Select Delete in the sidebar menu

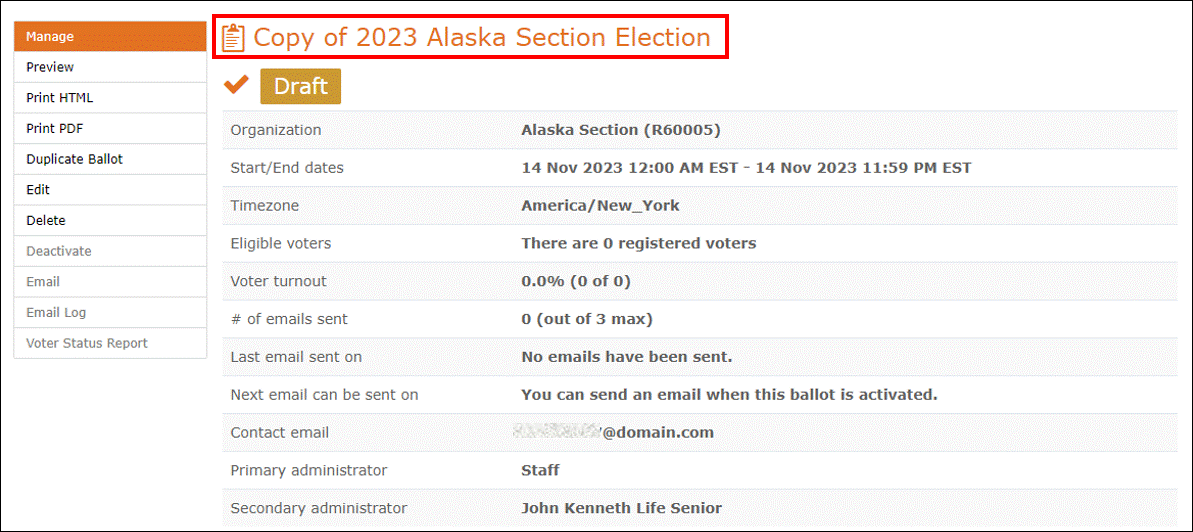[x=110, y=221]
